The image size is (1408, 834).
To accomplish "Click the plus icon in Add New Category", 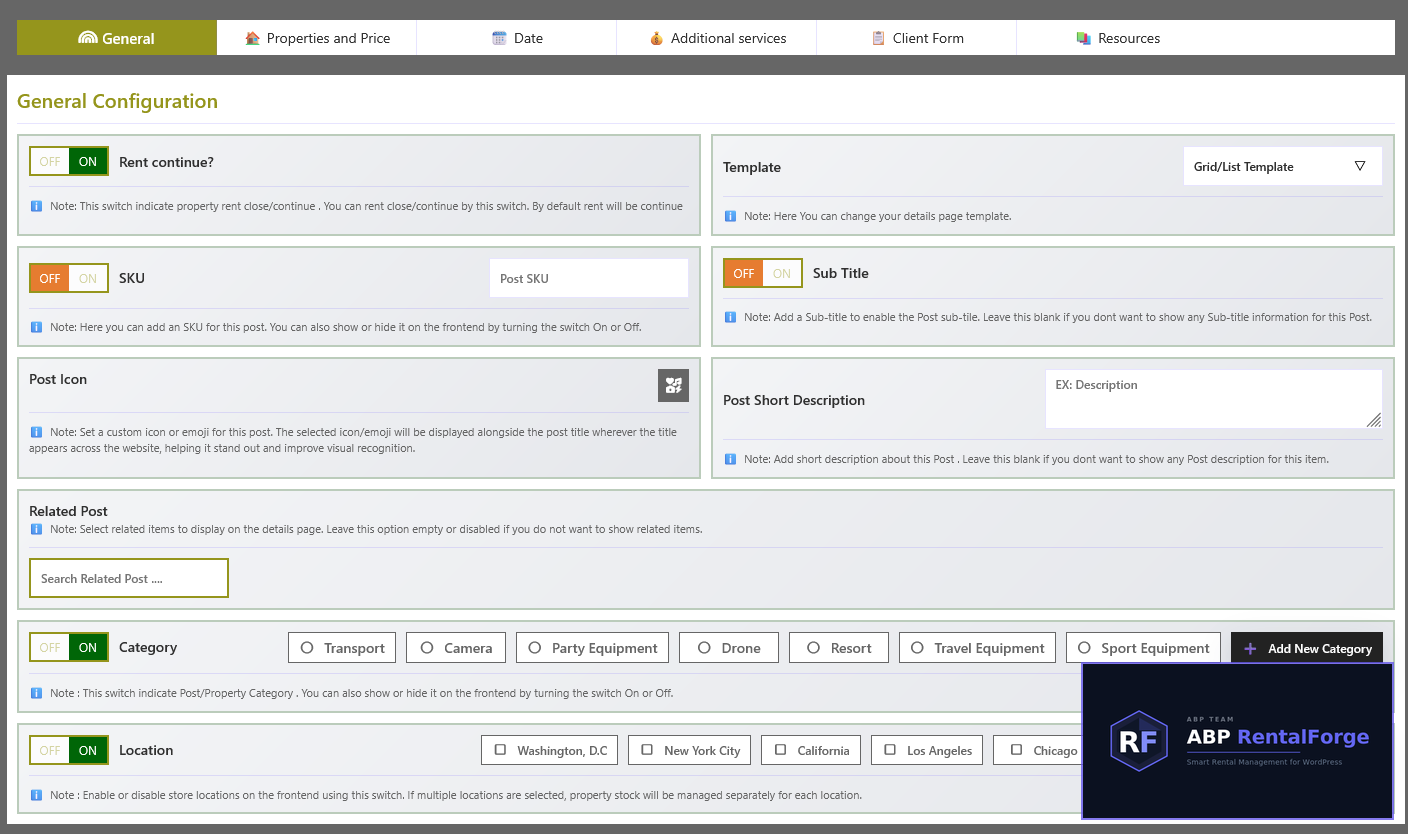I will click(x=1250, y=649).
